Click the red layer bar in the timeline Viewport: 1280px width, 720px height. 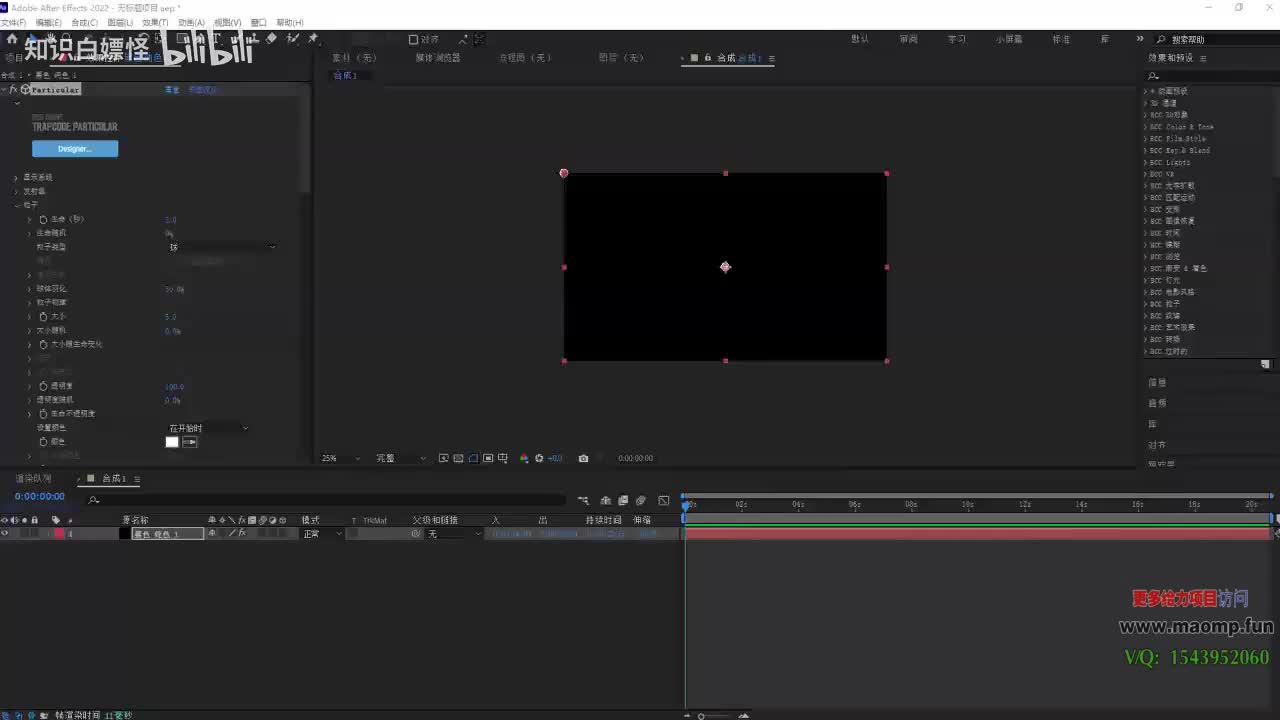point(978,534)
